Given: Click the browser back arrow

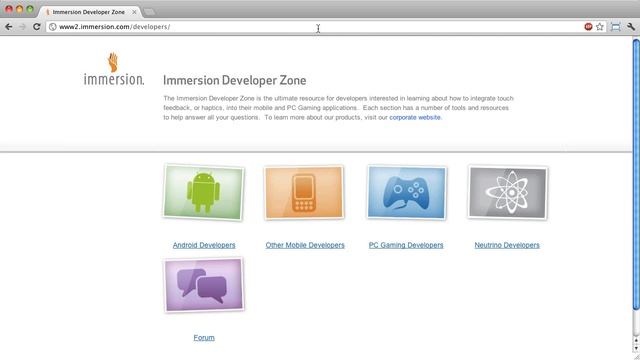Looking at the screenshot, I should click(x=9, y=27).
